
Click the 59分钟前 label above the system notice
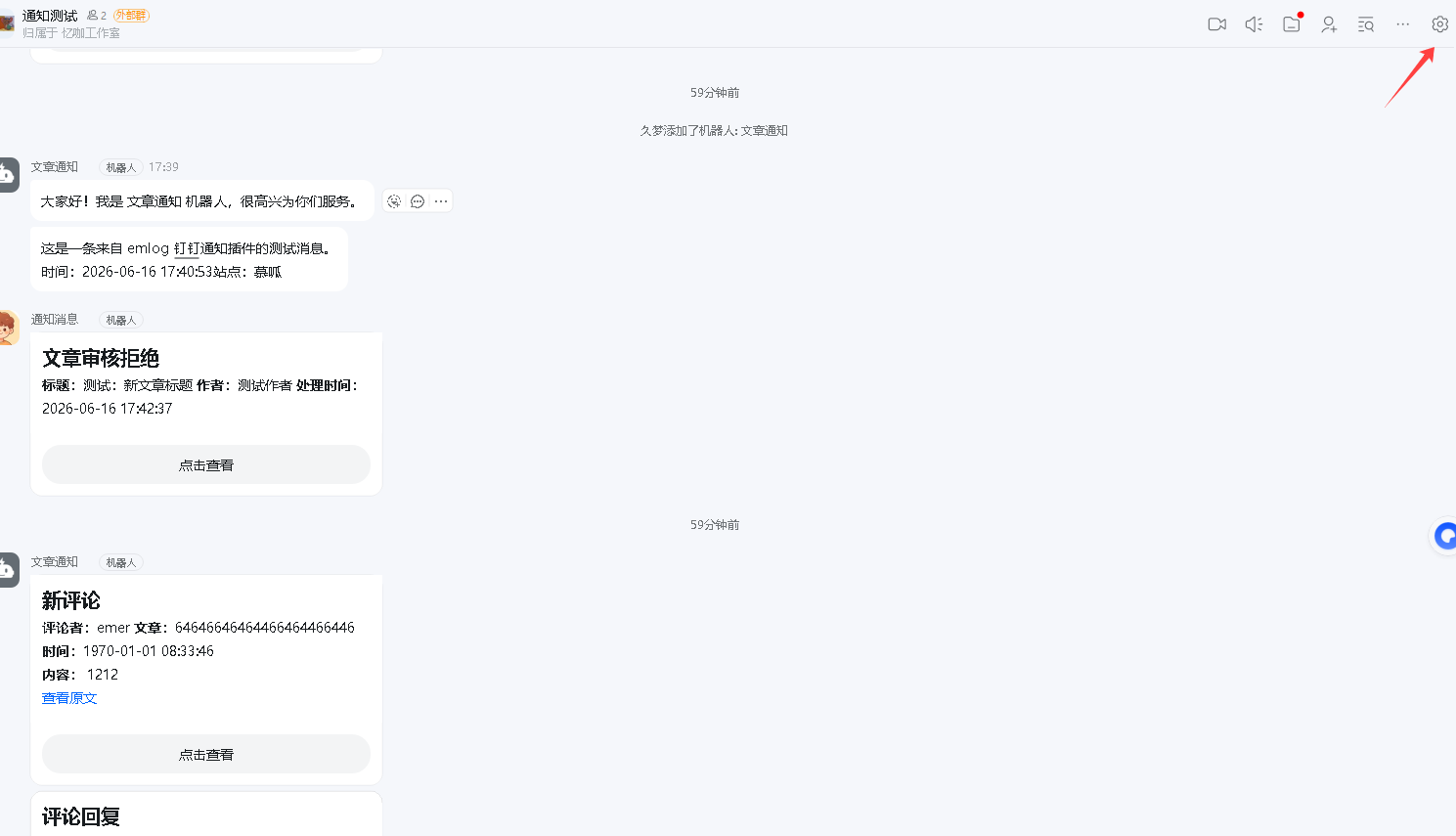715,93
